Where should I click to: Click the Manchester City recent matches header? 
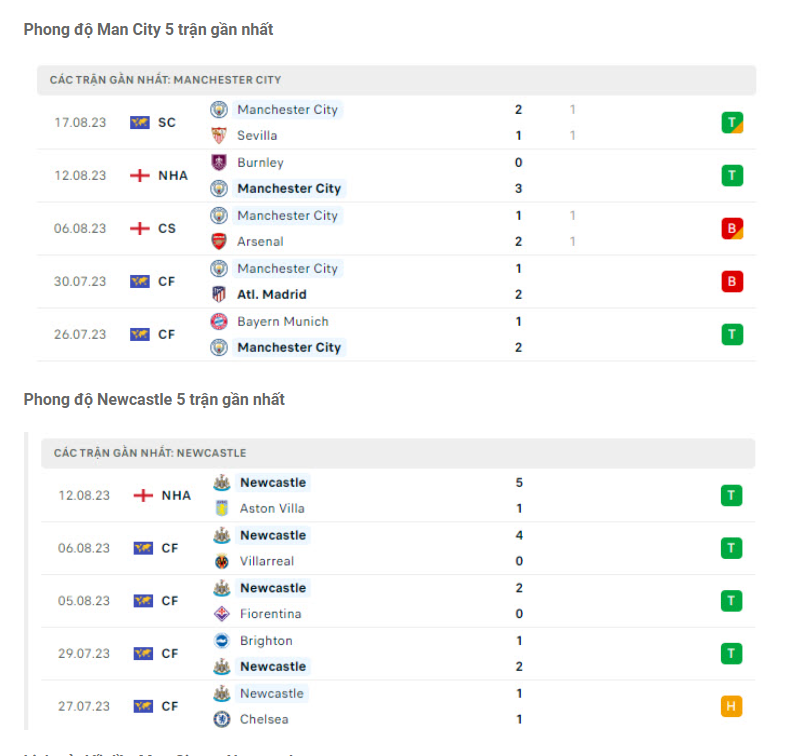tap(166, 80)
